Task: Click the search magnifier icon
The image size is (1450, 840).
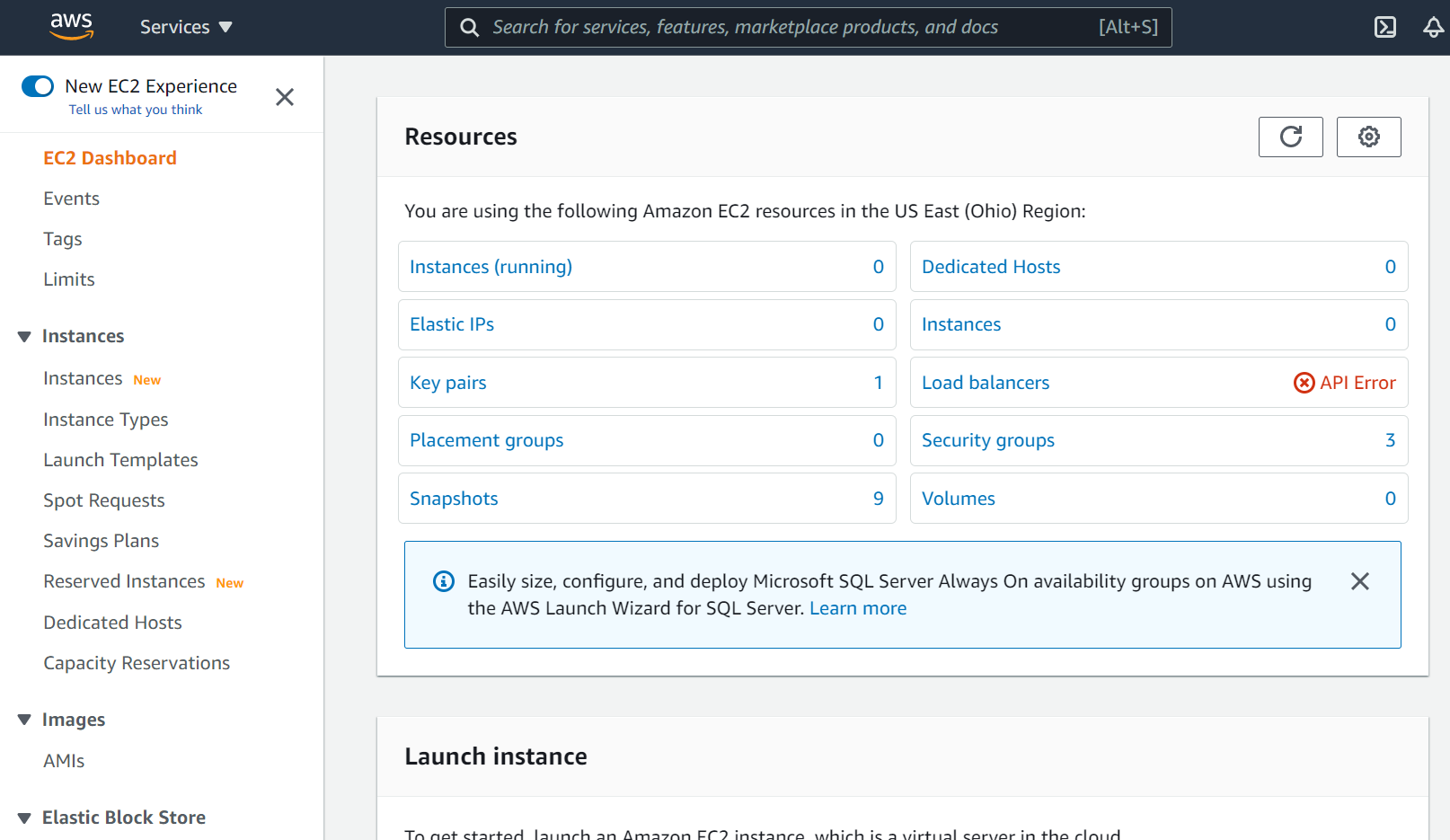Action: click(x=468, y=27)
